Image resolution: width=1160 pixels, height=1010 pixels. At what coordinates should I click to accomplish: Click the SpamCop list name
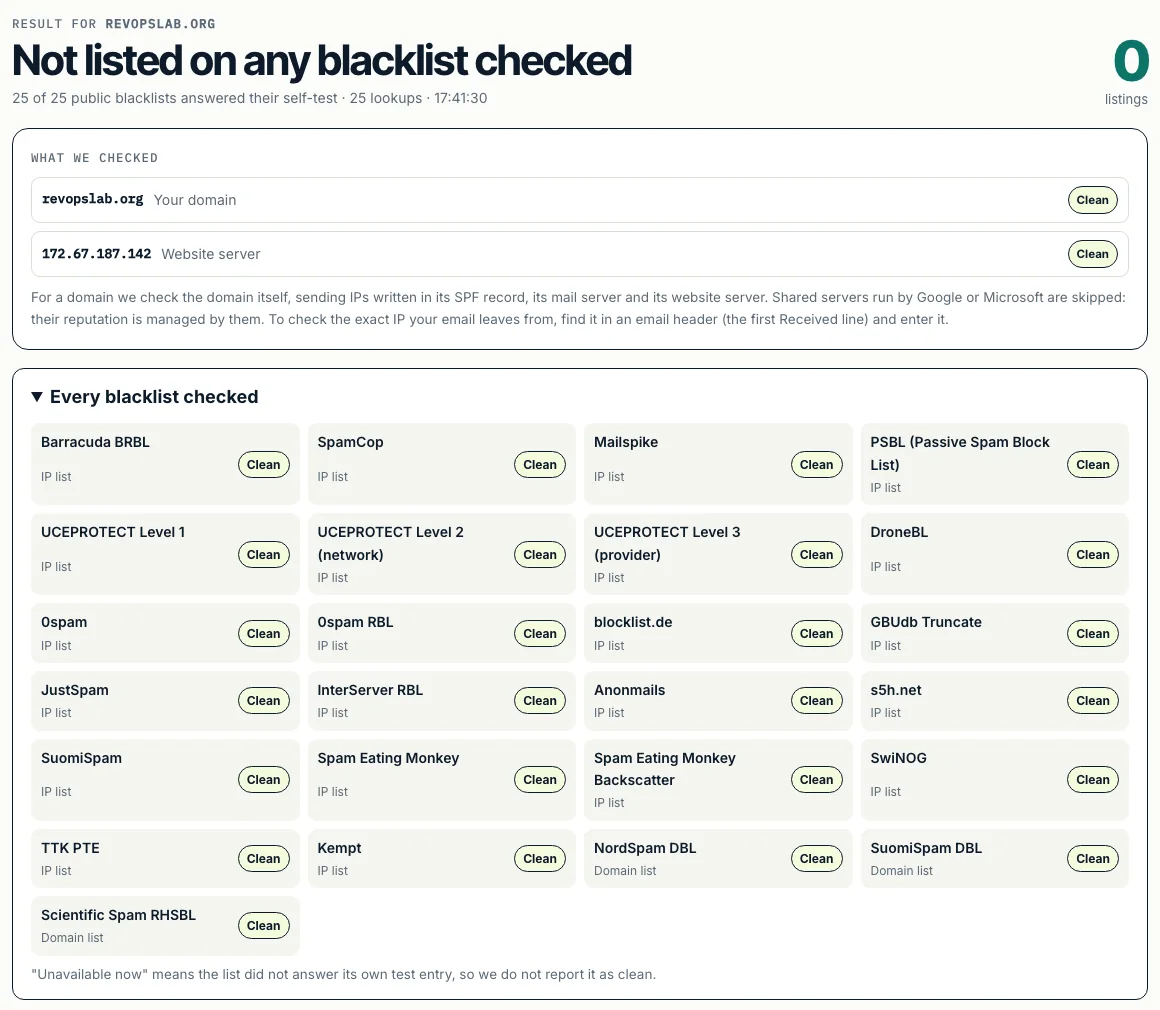(350, 442)
